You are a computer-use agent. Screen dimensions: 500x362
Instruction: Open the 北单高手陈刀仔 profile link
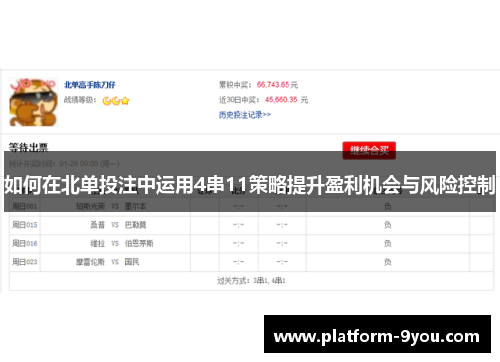[x=89, y=85]
